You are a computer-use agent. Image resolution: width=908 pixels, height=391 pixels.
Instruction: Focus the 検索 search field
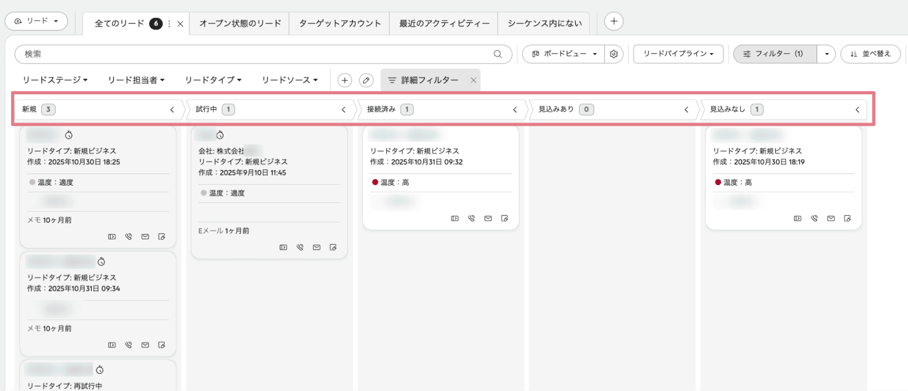click(263, 54)
